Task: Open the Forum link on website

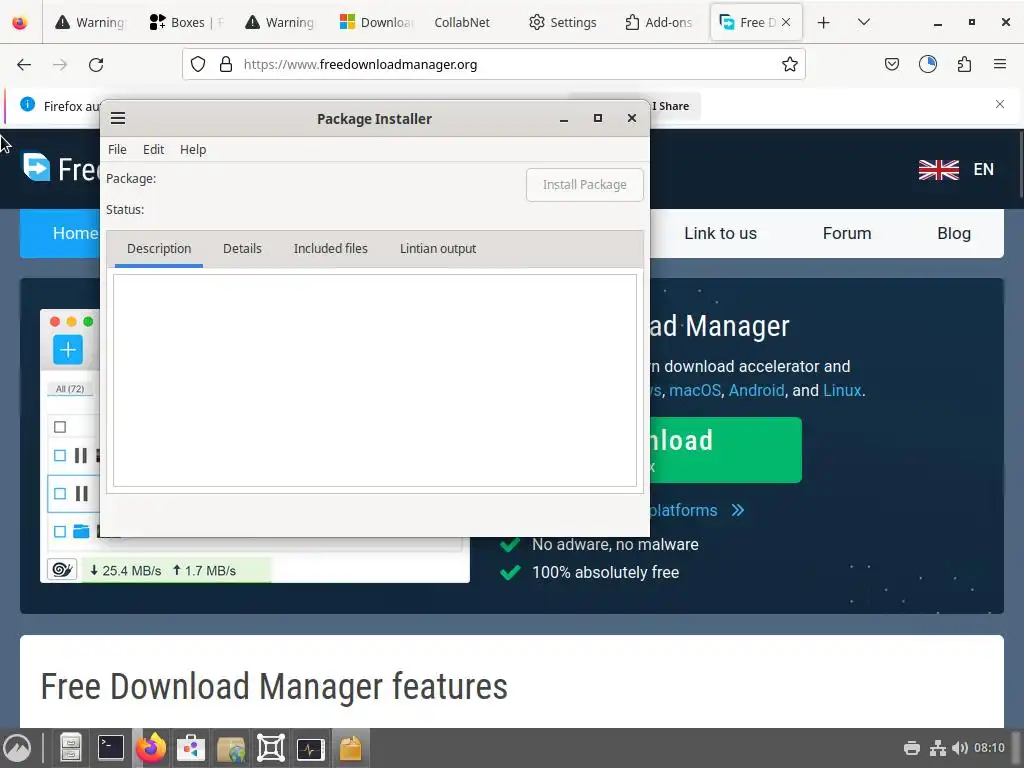Action: click(x=846, y=233)
